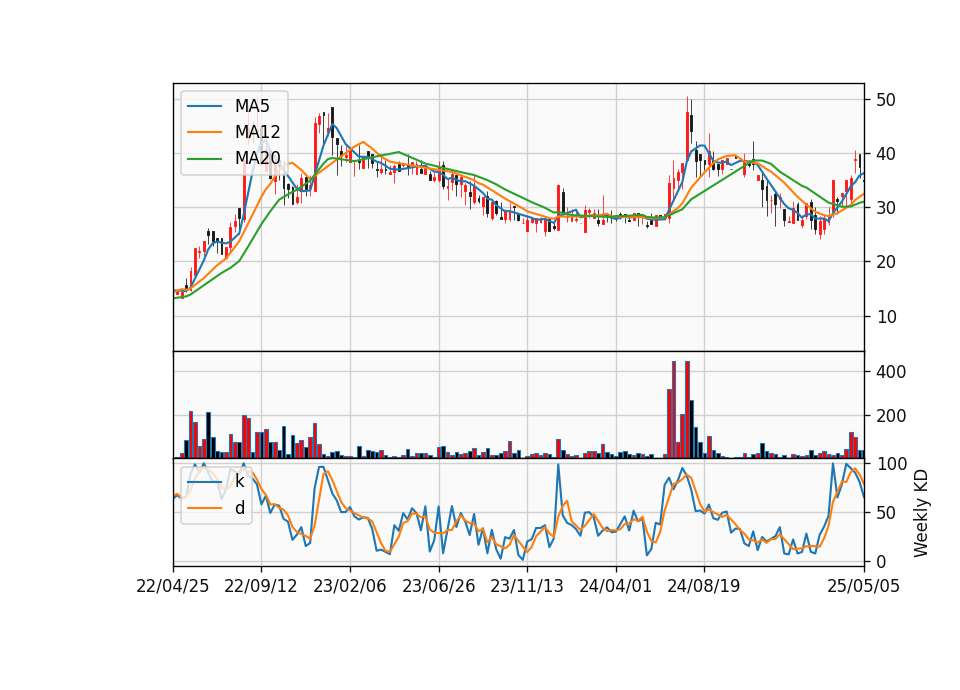Click the d legend label in KD panel
This screenshot has width=960, height=690.
(x=240, y=508)
